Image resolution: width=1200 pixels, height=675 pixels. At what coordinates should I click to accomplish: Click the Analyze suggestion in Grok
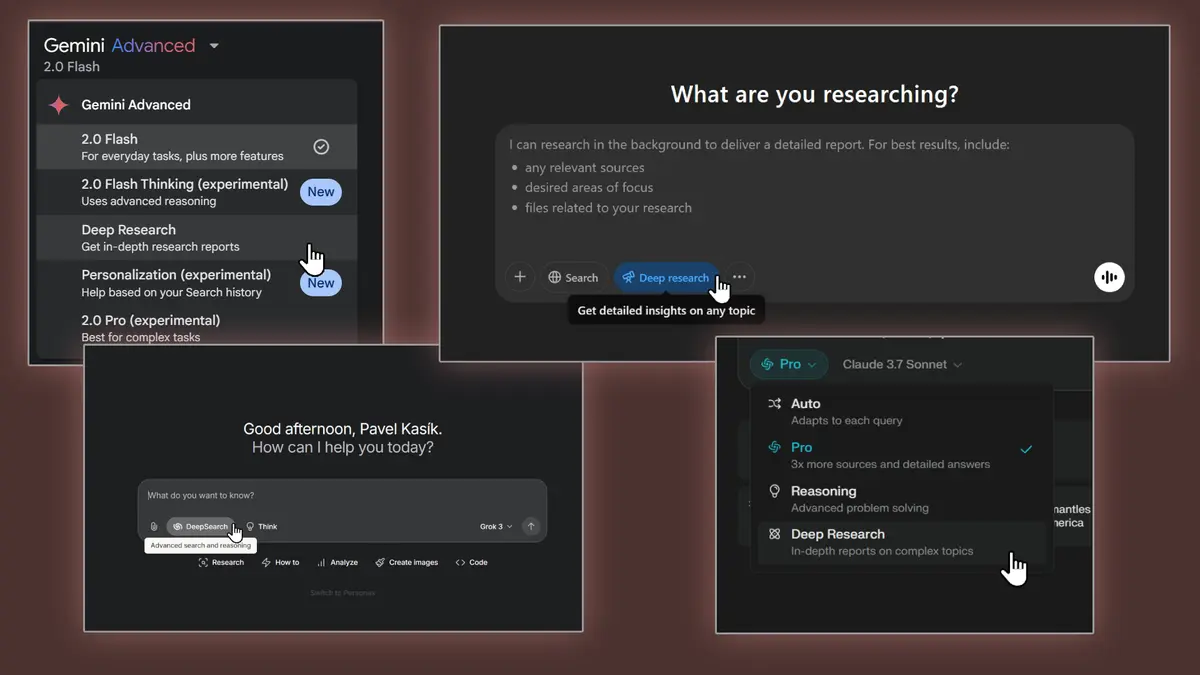338,563
